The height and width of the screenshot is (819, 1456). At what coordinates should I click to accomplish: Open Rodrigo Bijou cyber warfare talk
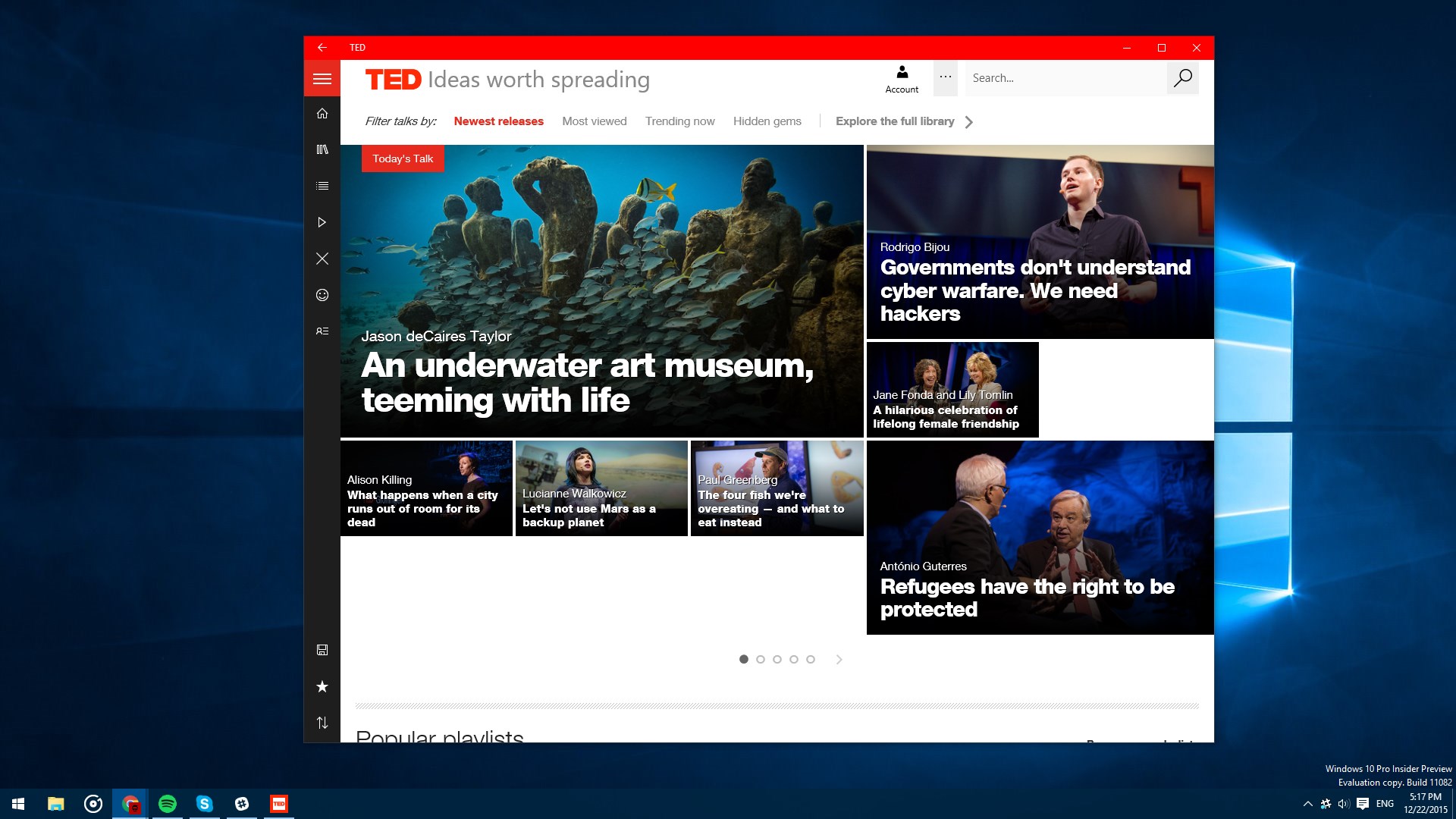pos(1040,242)
